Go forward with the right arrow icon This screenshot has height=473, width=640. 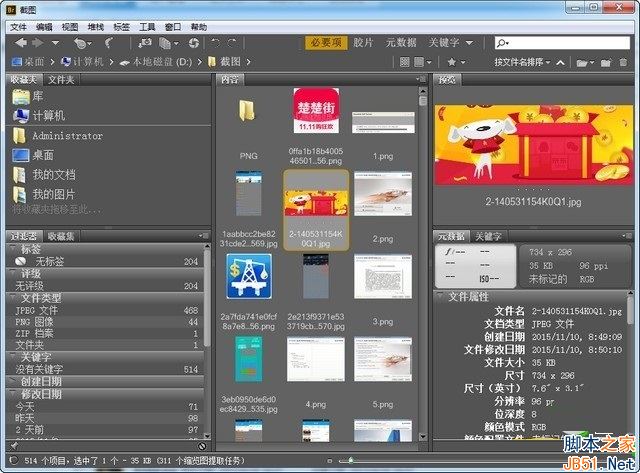[x=38, y=42]
